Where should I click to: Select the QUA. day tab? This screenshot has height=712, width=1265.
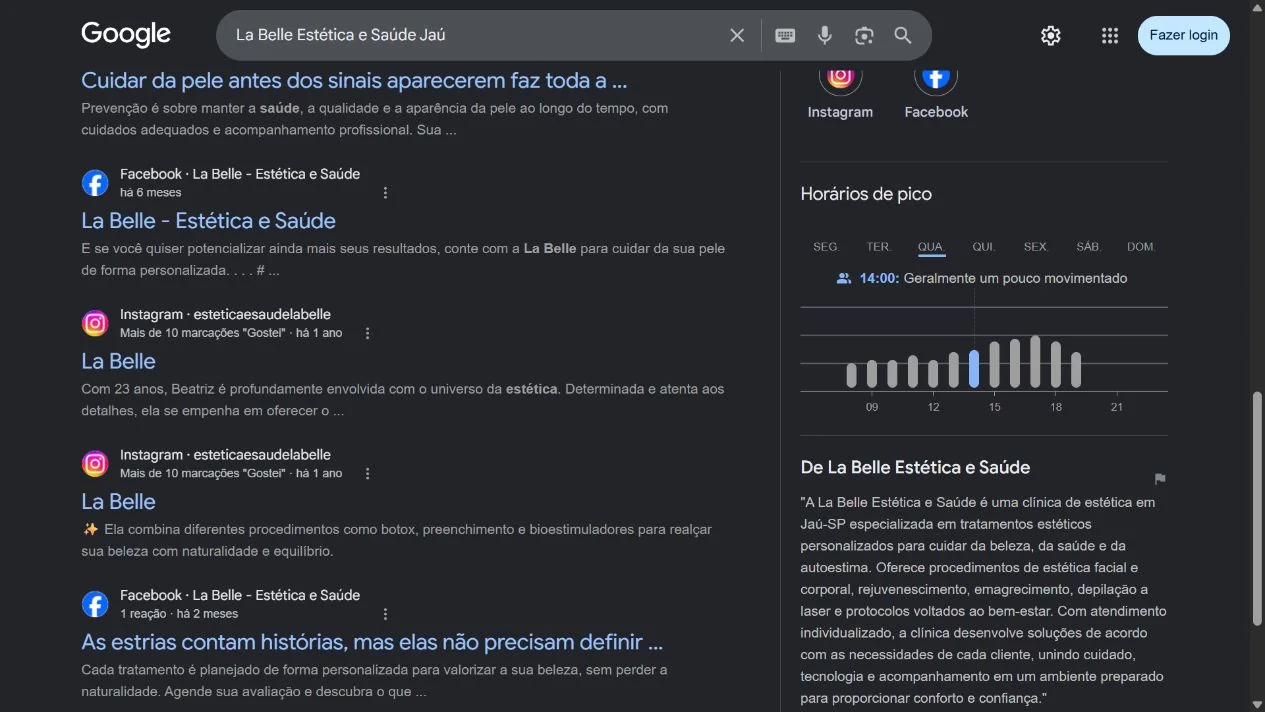click(x=931, y=247)
